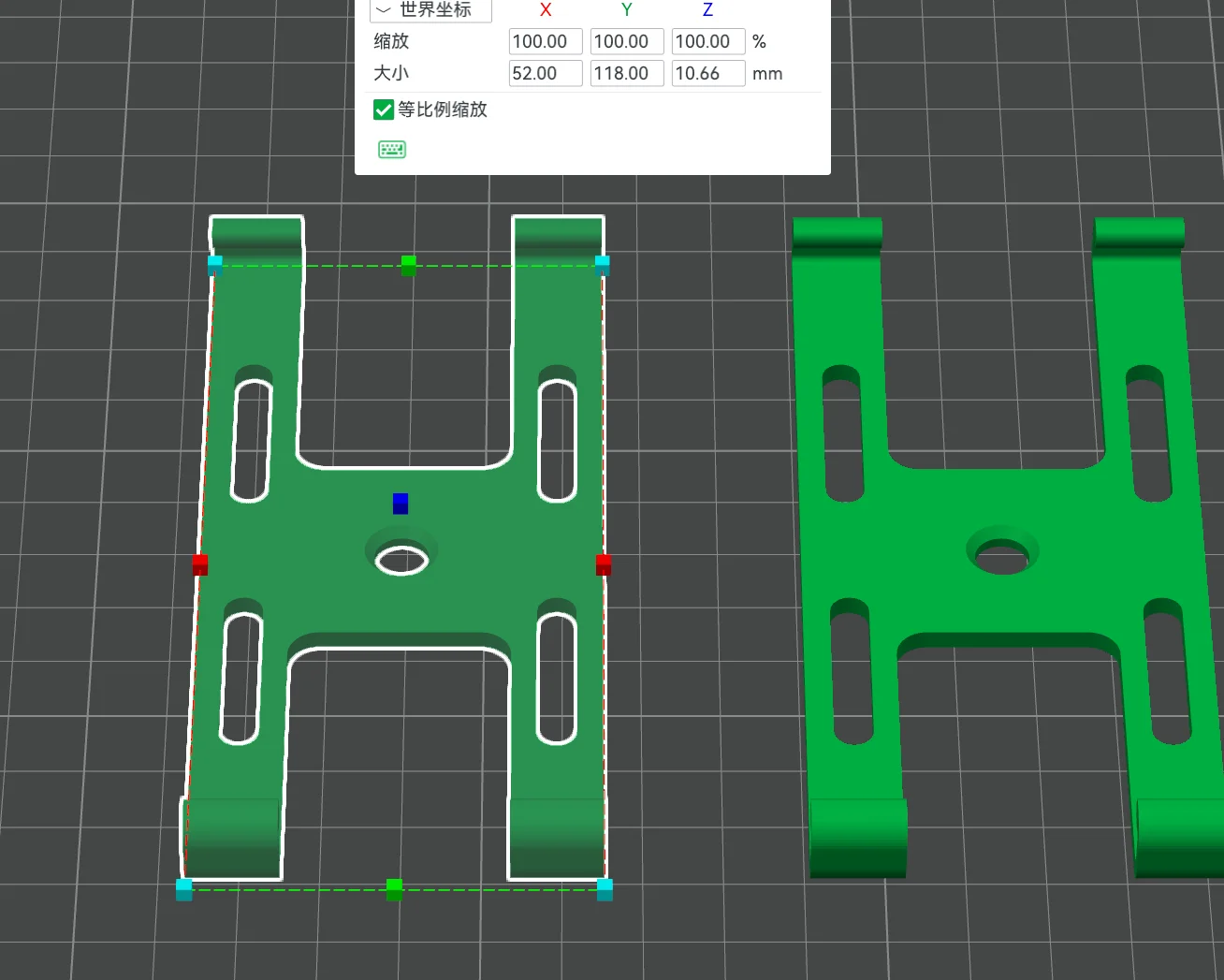Click the Y scale percentage field
This screenshot has width=1224, height=980.
pyautogui.click(x=627, y=41)
